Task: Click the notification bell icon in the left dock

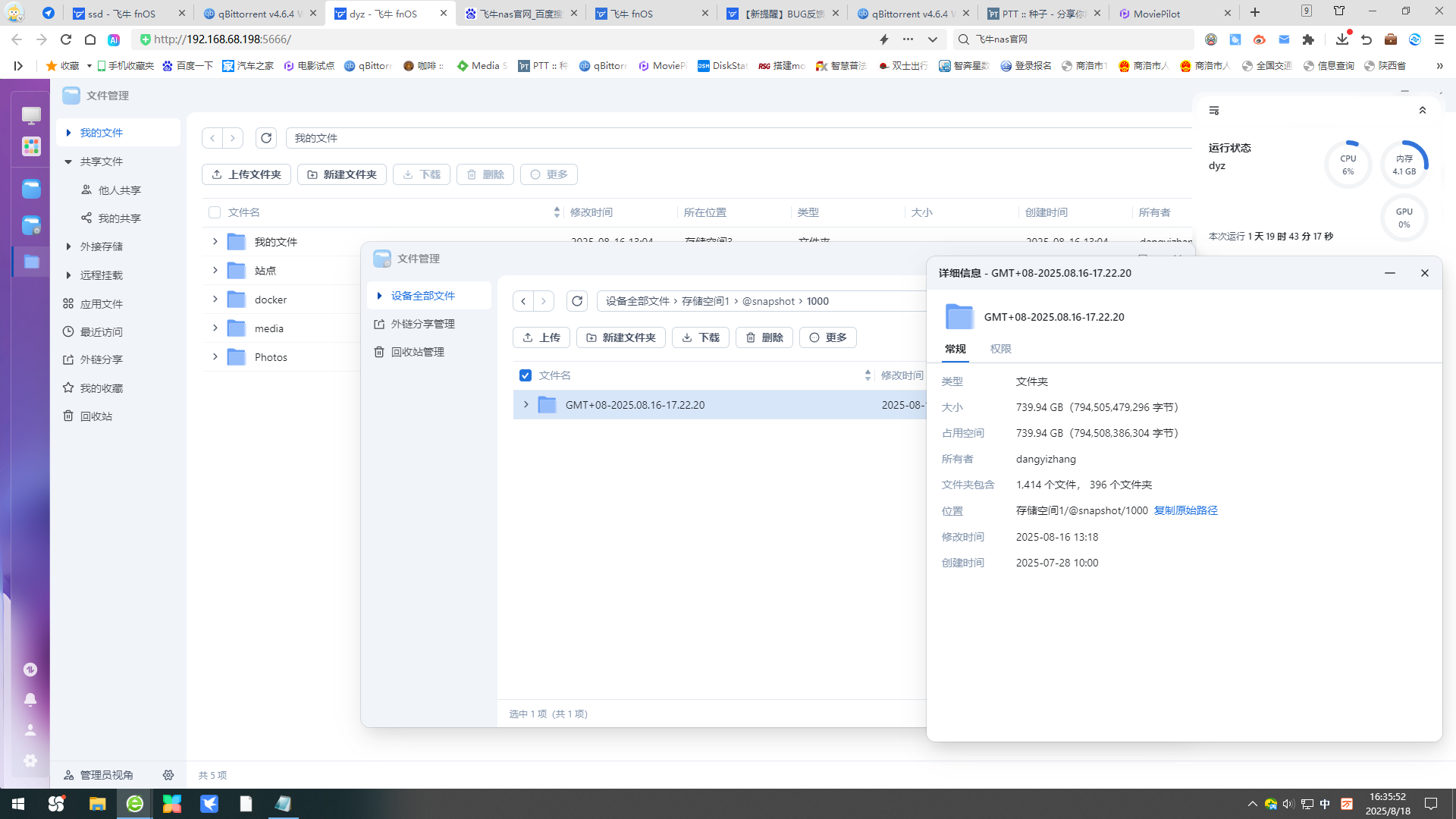Action: click(x=30, y=699)
